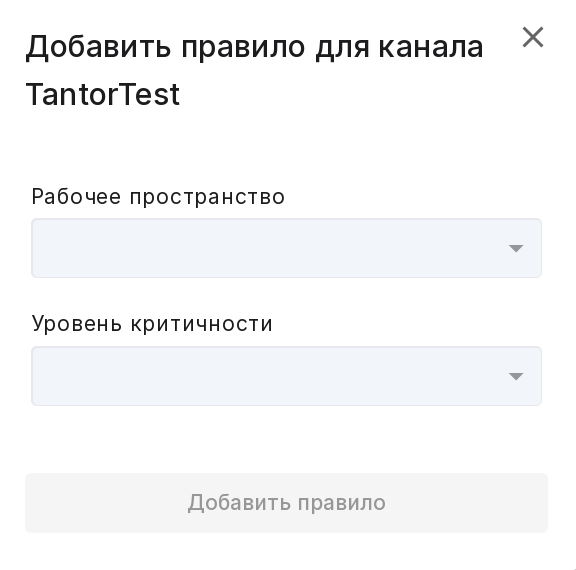Viewport: 576px width, 570px height.
Task: Open the Уровень критичности dropdown
Action: pos(287,376)
